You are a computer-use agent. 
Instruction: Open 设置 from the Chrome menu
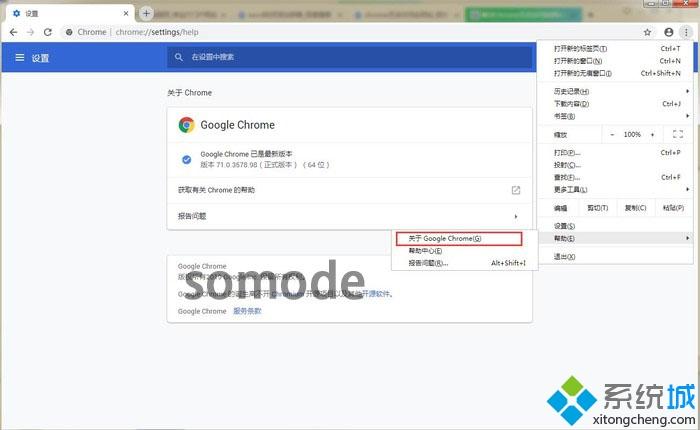(x=616, y=226)
